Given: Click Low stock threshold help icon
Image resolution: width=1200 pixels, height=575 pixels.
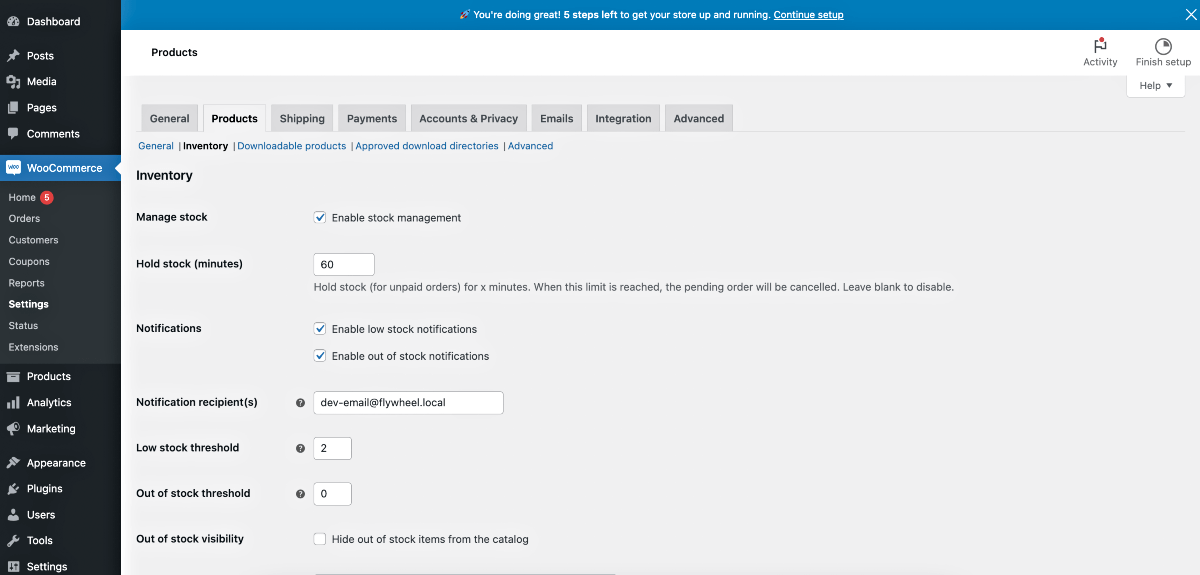Looking at the screenshot, I should 300,448.
